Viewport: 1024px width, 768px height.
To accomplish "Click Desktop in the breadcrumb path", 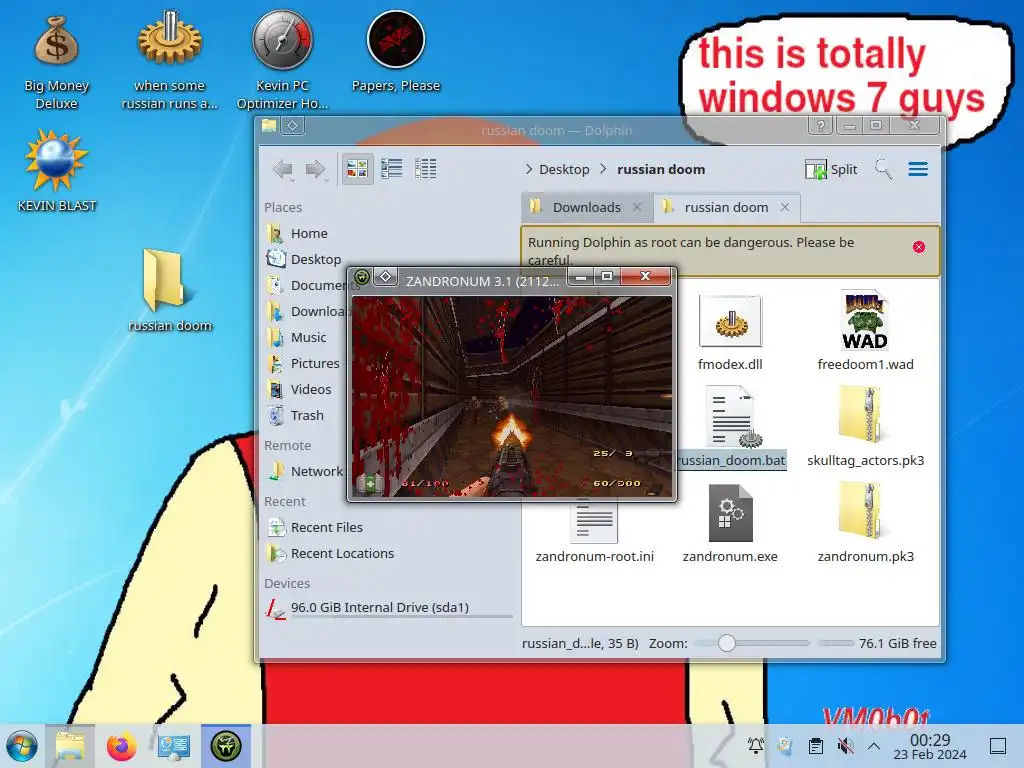I will click(564, 170).
